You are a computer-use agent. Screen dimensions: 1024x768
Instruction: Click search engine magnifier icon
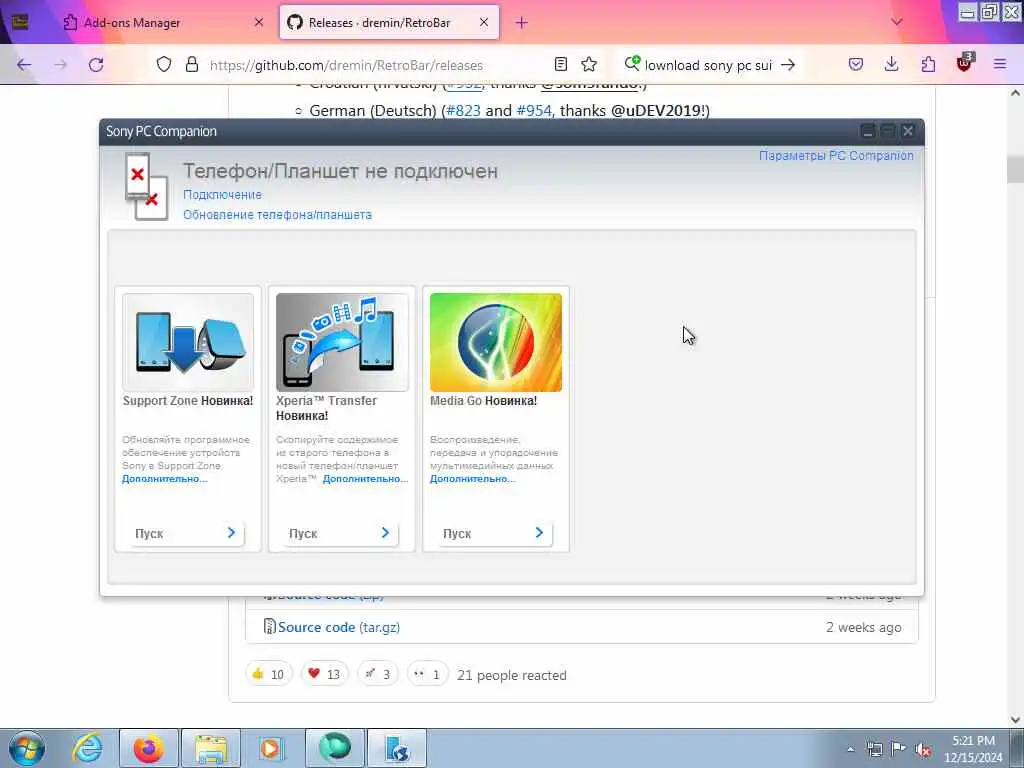coord(632,63)
